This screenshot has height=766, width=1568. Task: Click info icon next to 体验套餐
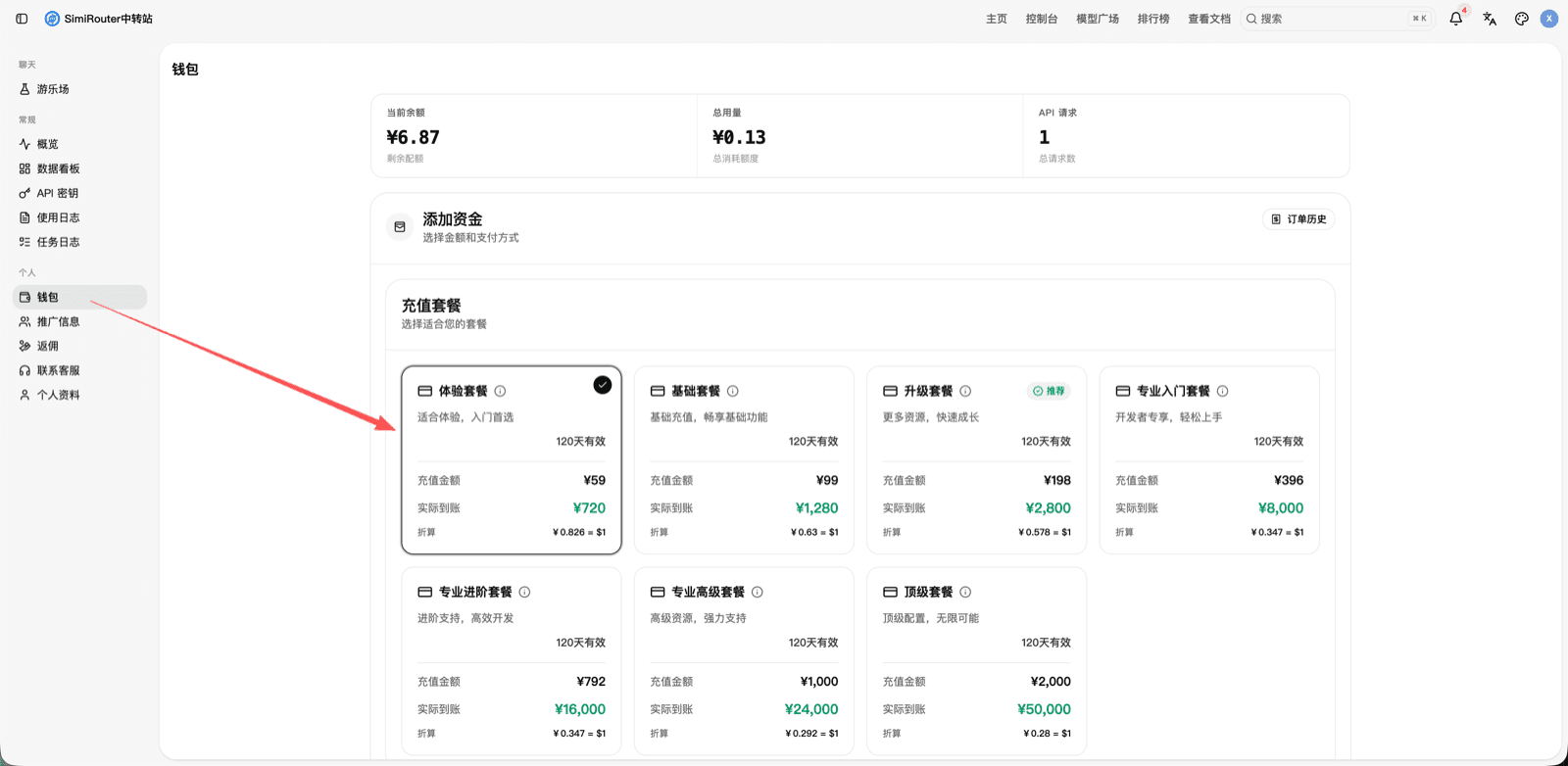point(501,391)
